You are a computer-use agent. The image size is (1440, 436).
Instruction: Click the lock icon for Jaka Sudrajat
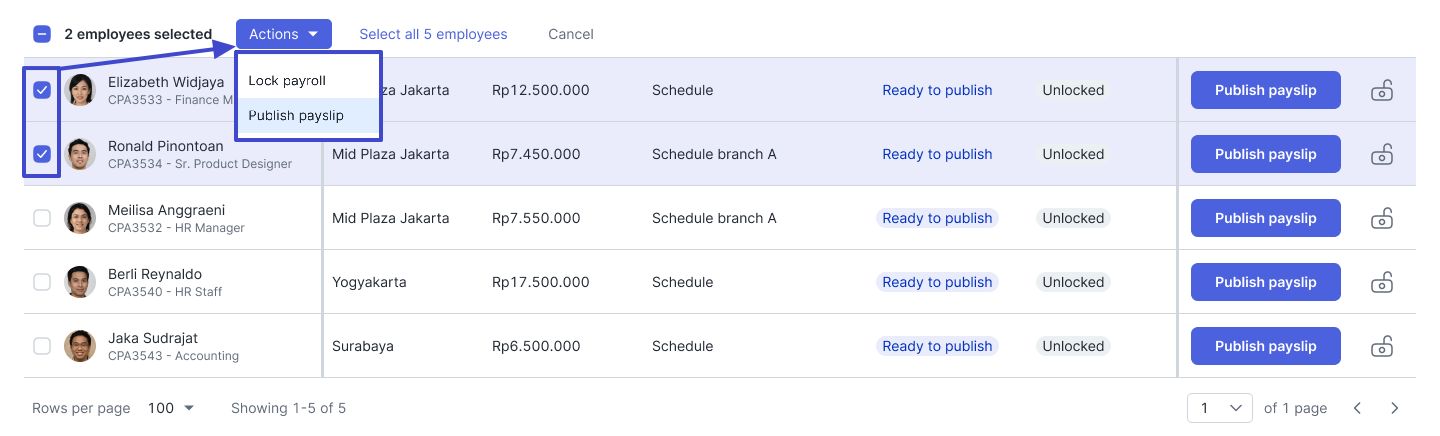pos(1382,347)
